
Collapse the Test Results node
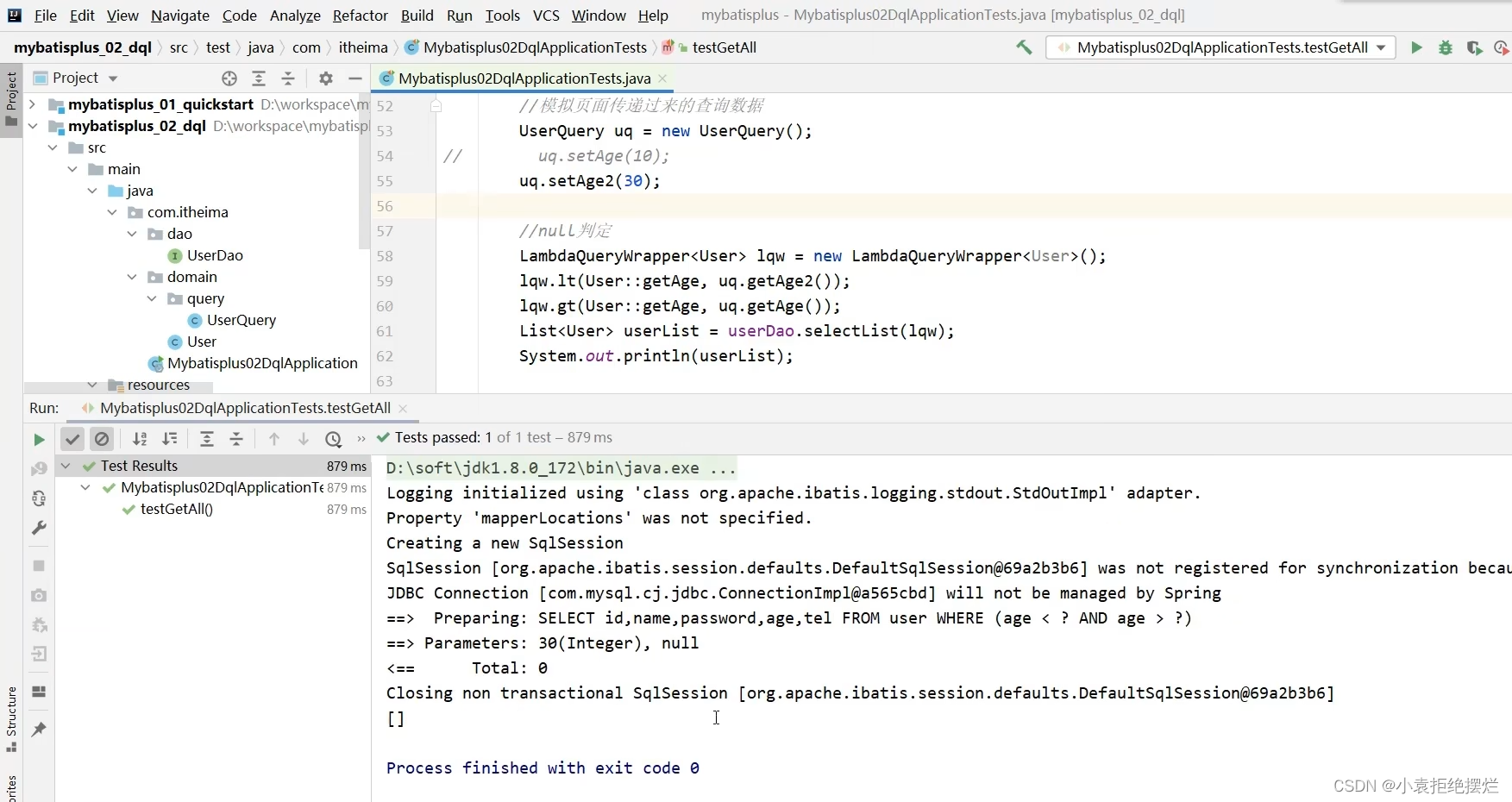(66, 466)
